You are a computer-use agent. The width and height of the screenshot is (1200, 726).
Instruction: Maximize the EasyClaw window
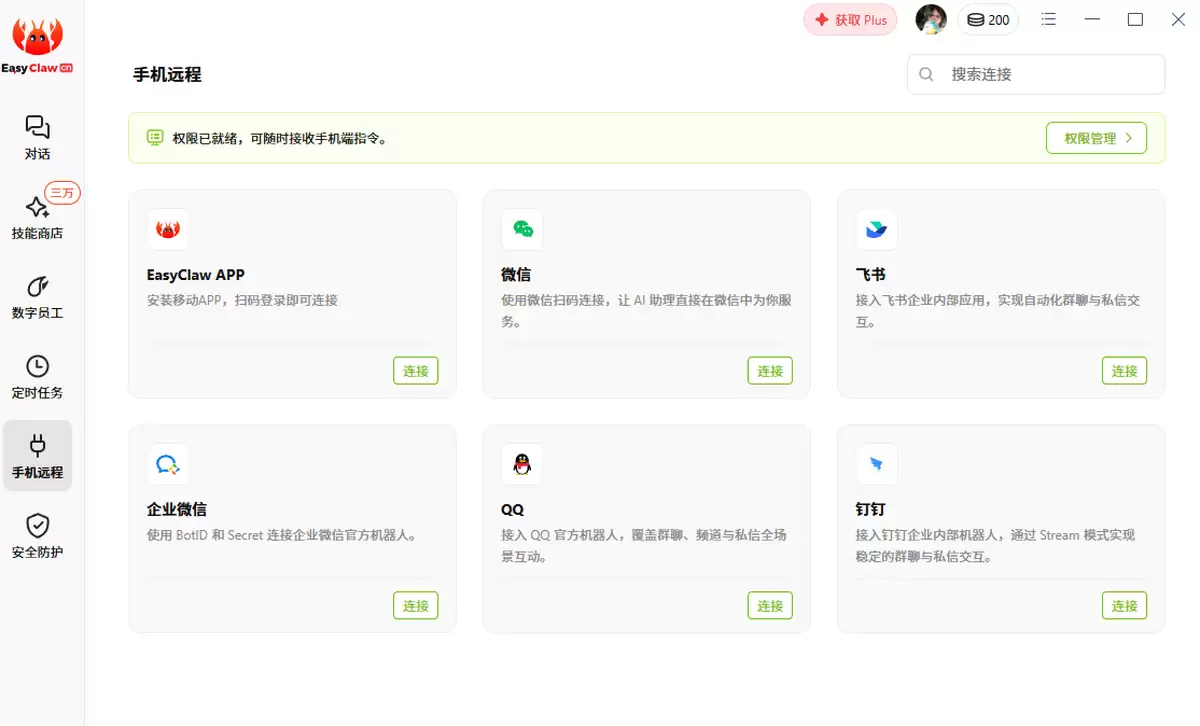[x=1135, y=19]
